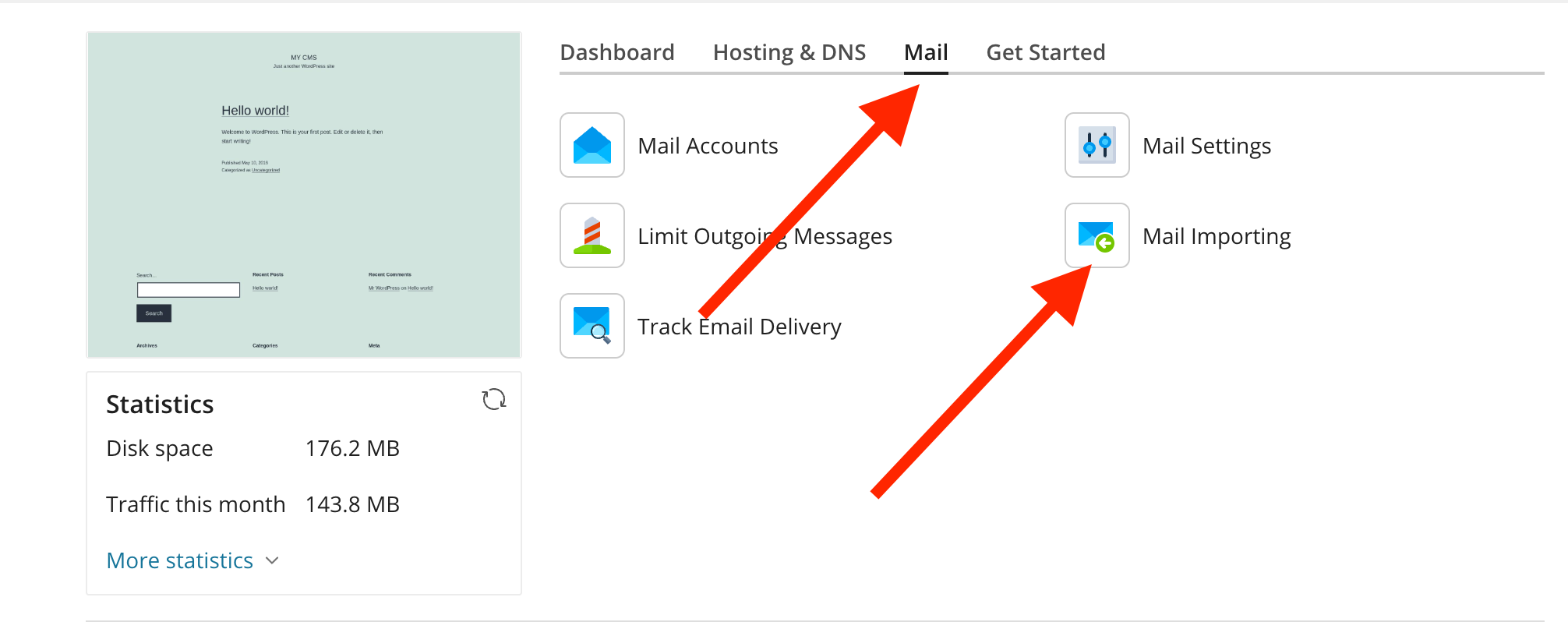1568x622 pixels.
Task: Expand the More statistics link
Action: pyautogui.click(x=179, y=560)
